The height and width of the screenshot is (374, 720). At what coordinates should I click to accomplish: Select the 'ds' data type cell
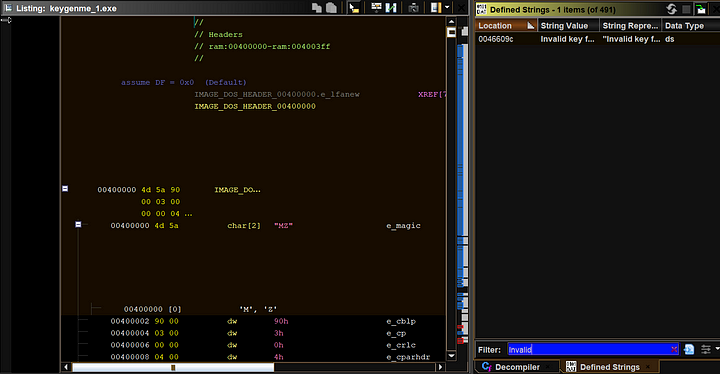(669, 39)
